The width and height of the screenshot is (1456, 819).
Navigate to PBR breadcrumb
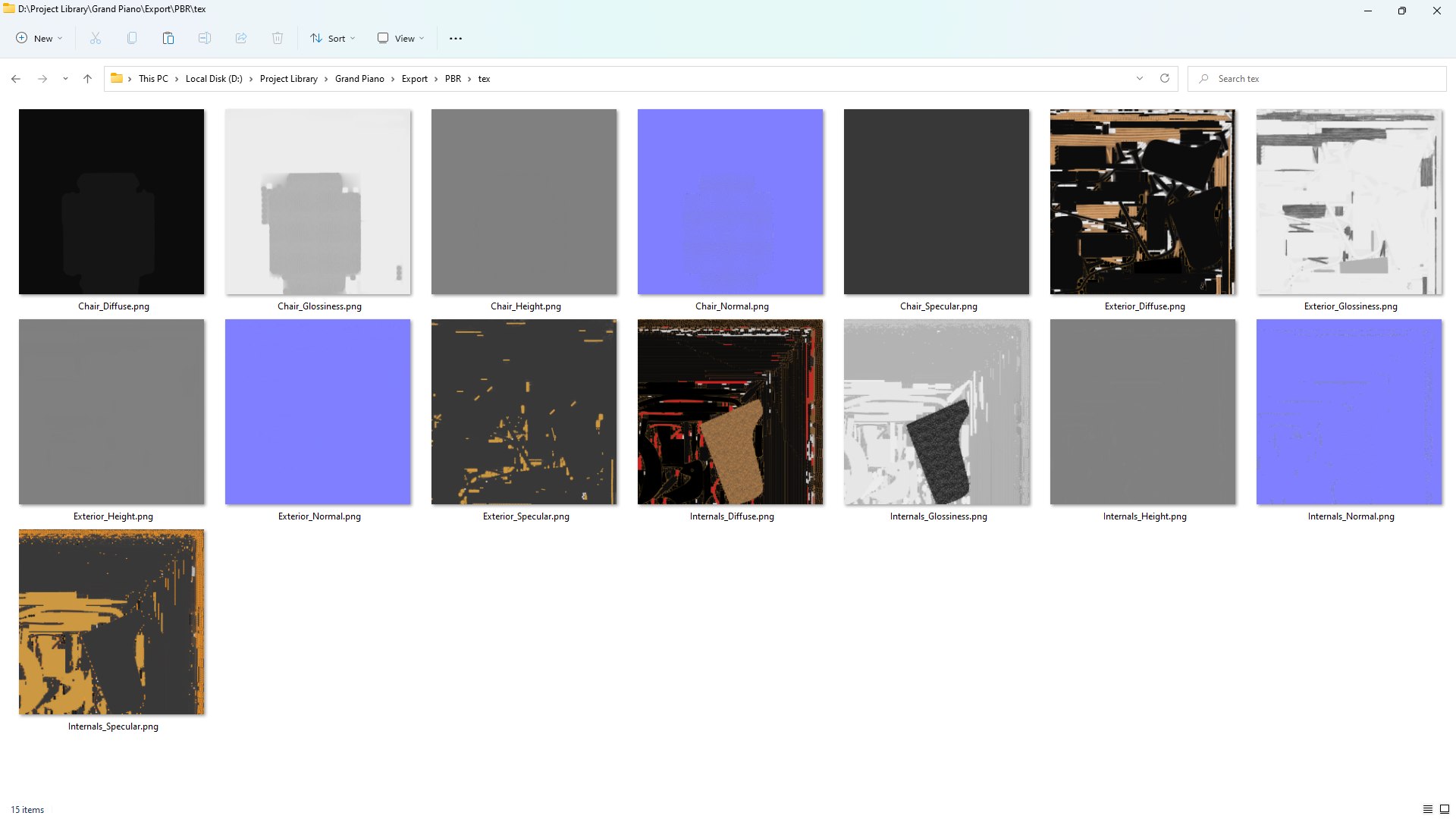click(453, 79)
